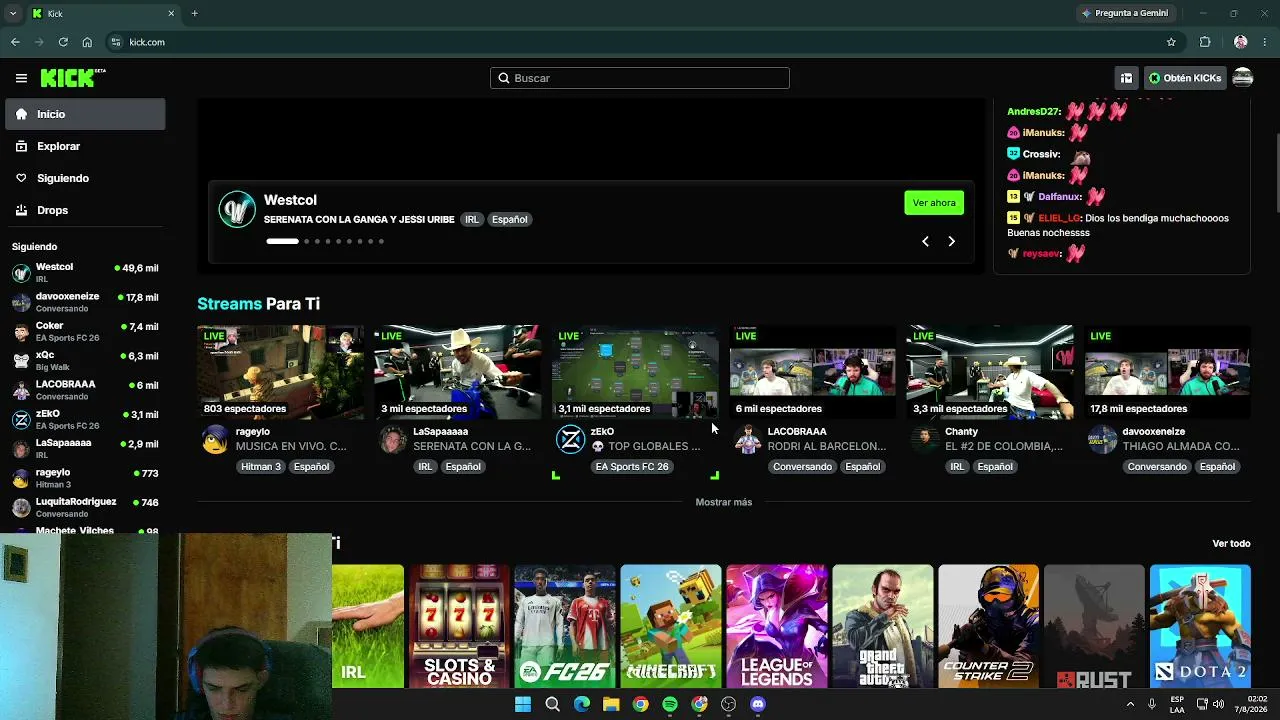Open davooxeneize's live stream thumbnail
The image size is (1280, 720).
[1167, 372]
